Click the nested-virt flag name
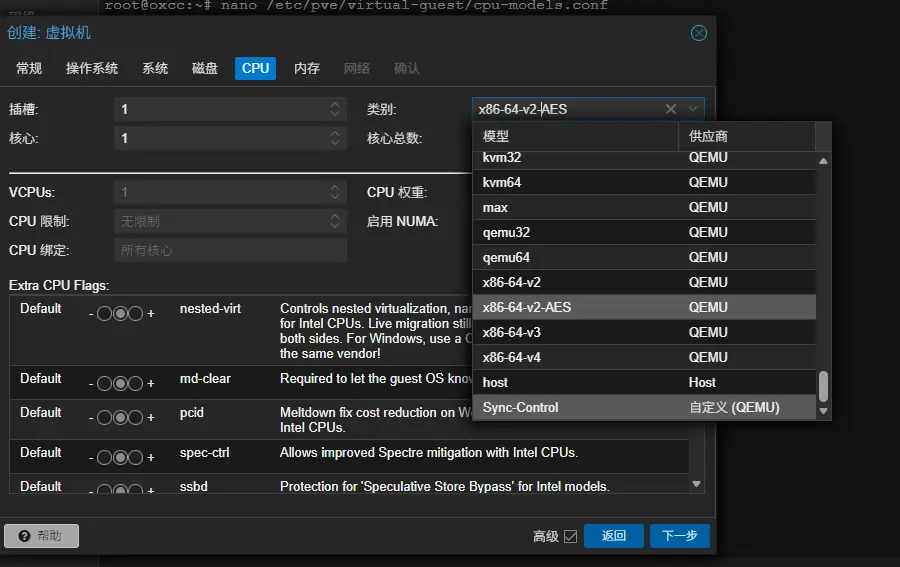This screenshot has width=900, height=567. [x=210, y=309]
